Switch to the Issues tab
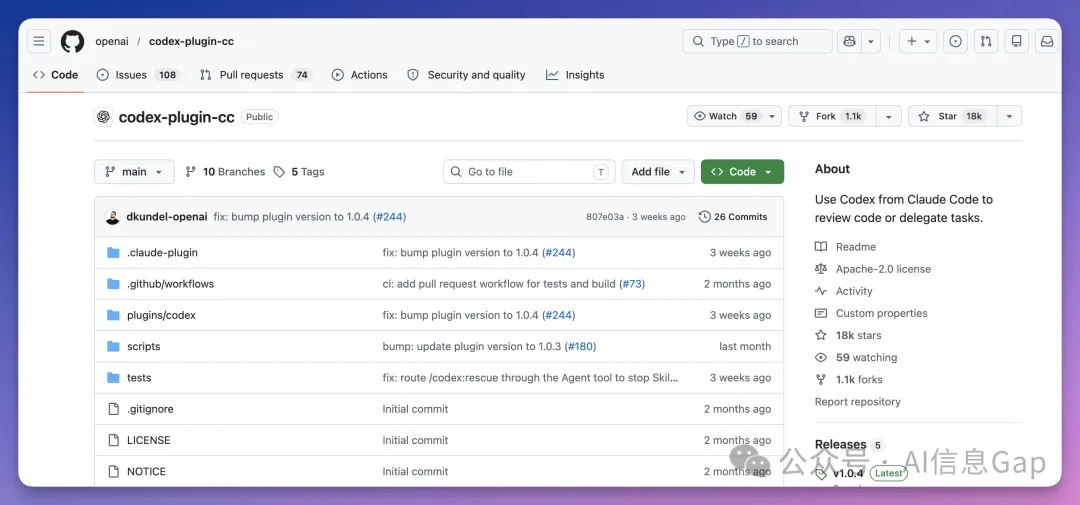 pos(137,75)
